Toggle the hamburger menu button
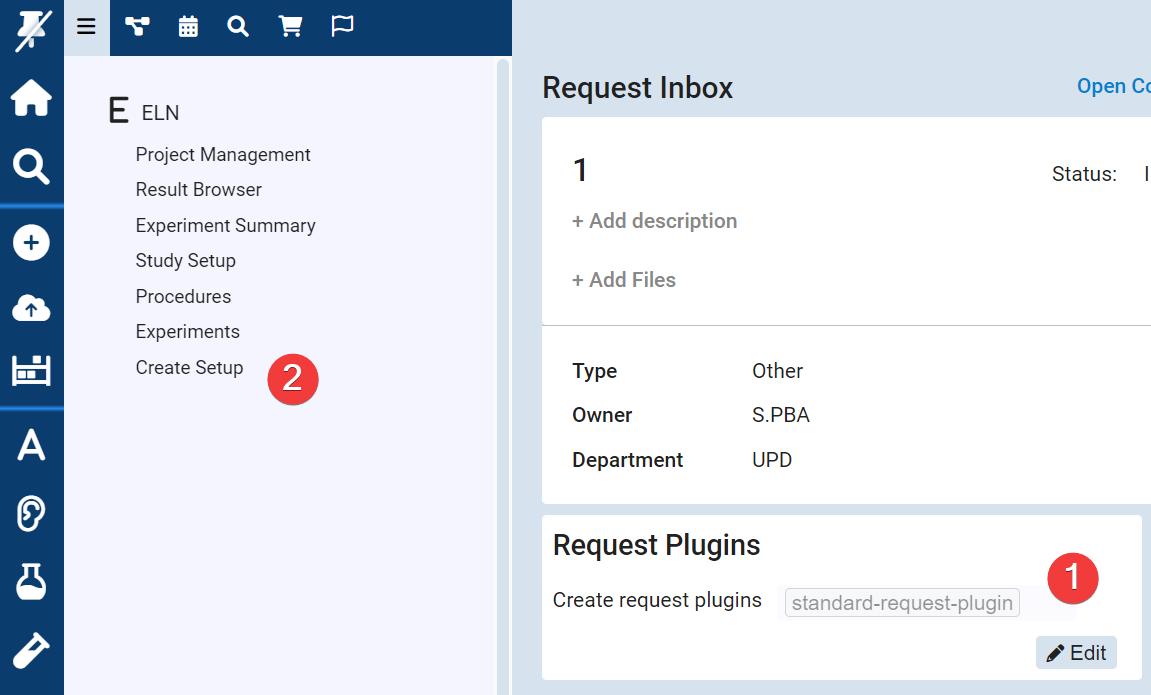 [x=86, y=27]
